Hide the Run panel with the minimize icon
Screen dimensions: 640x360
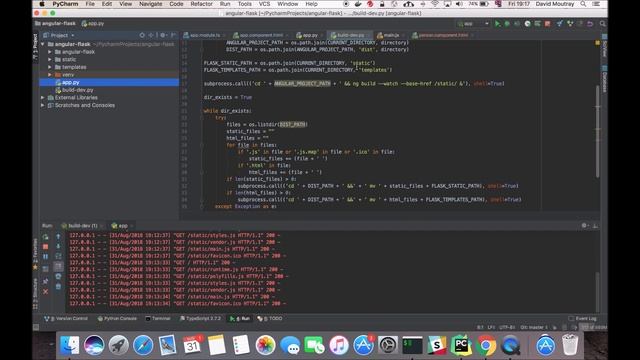[x=595, y=225]
